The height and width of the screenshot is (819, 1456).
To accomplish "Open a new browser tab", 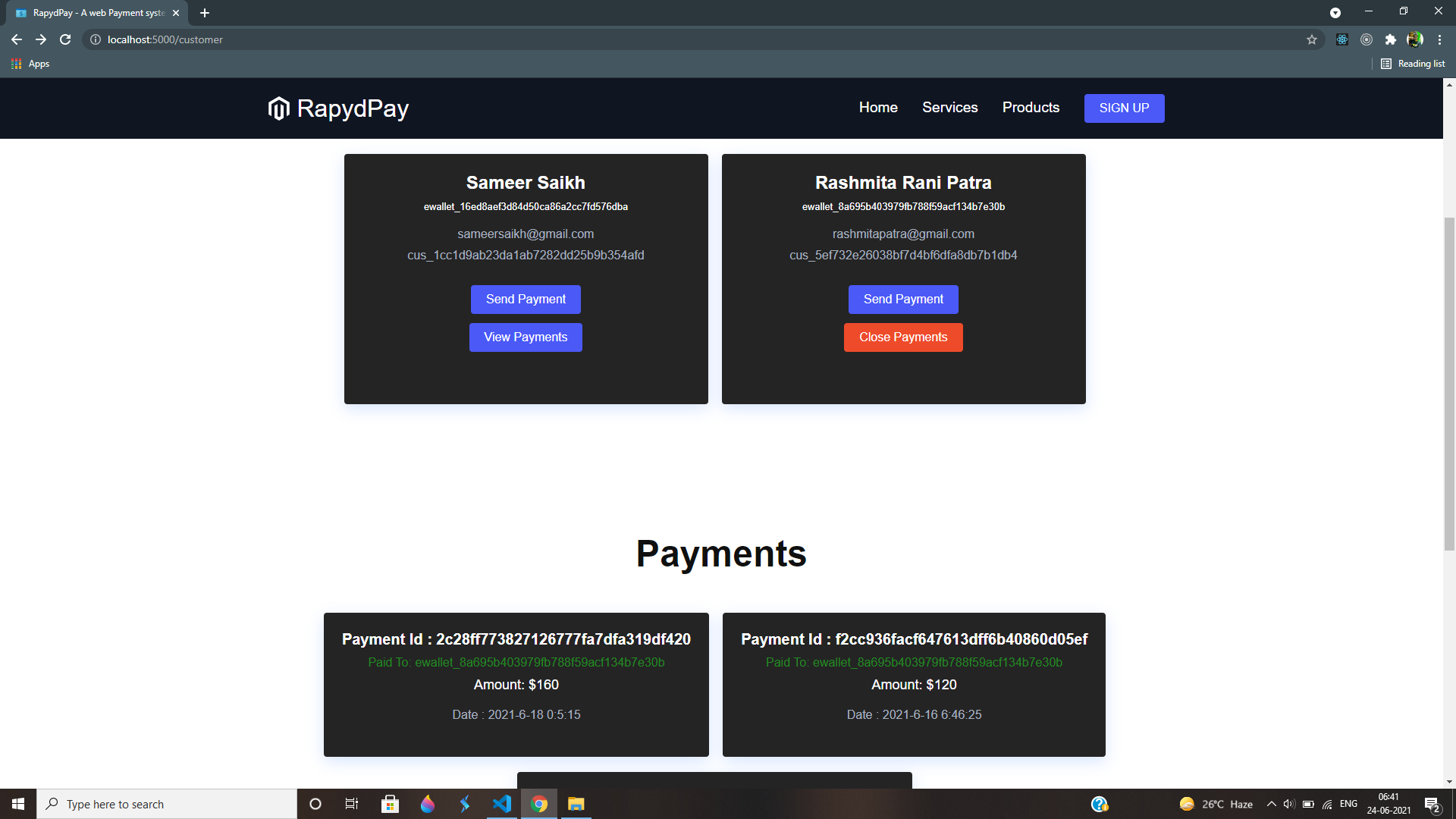I will coord(205,13).
